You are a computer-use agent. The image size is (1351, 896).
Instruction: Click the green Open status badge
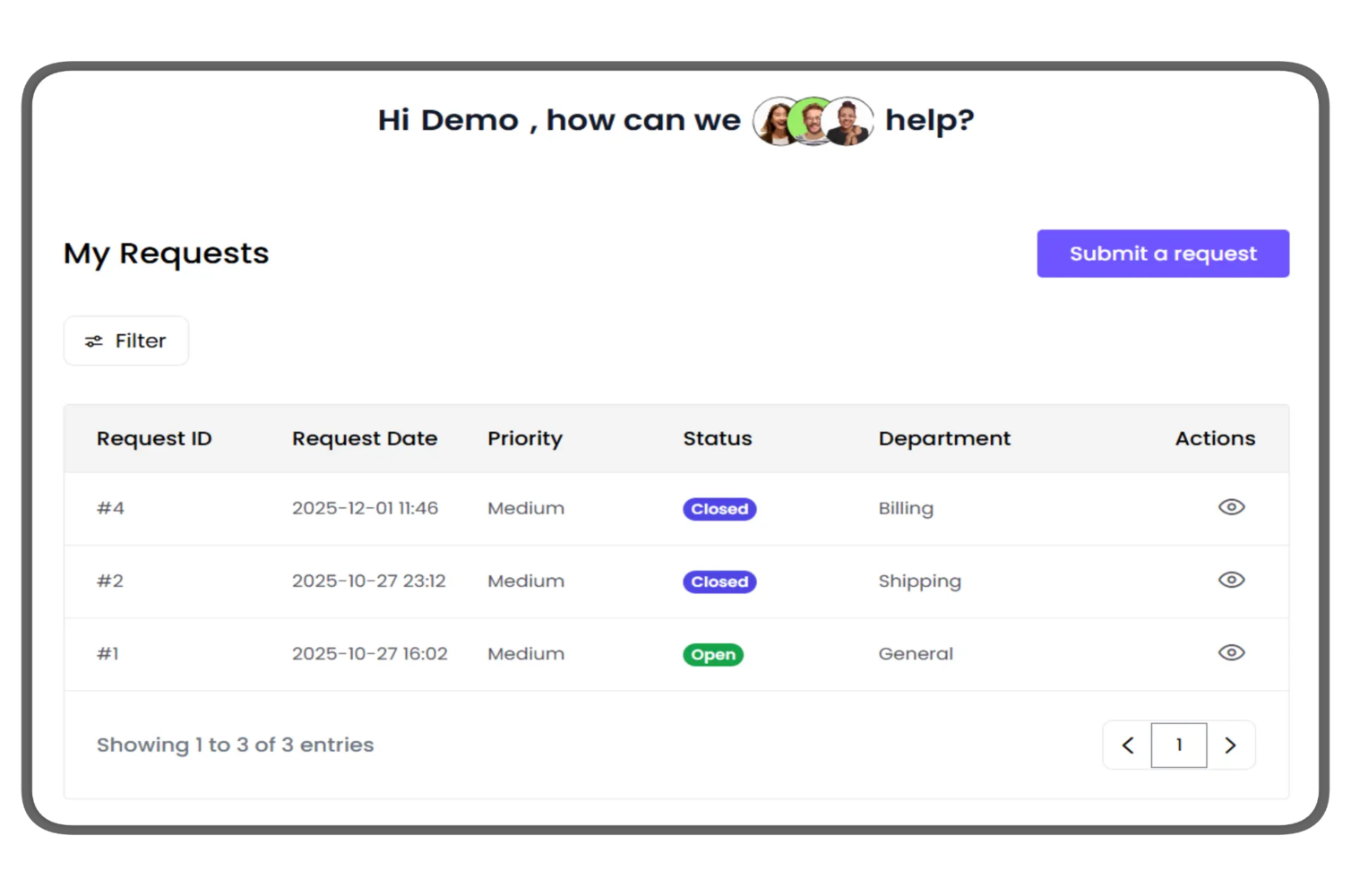[713, 655]
